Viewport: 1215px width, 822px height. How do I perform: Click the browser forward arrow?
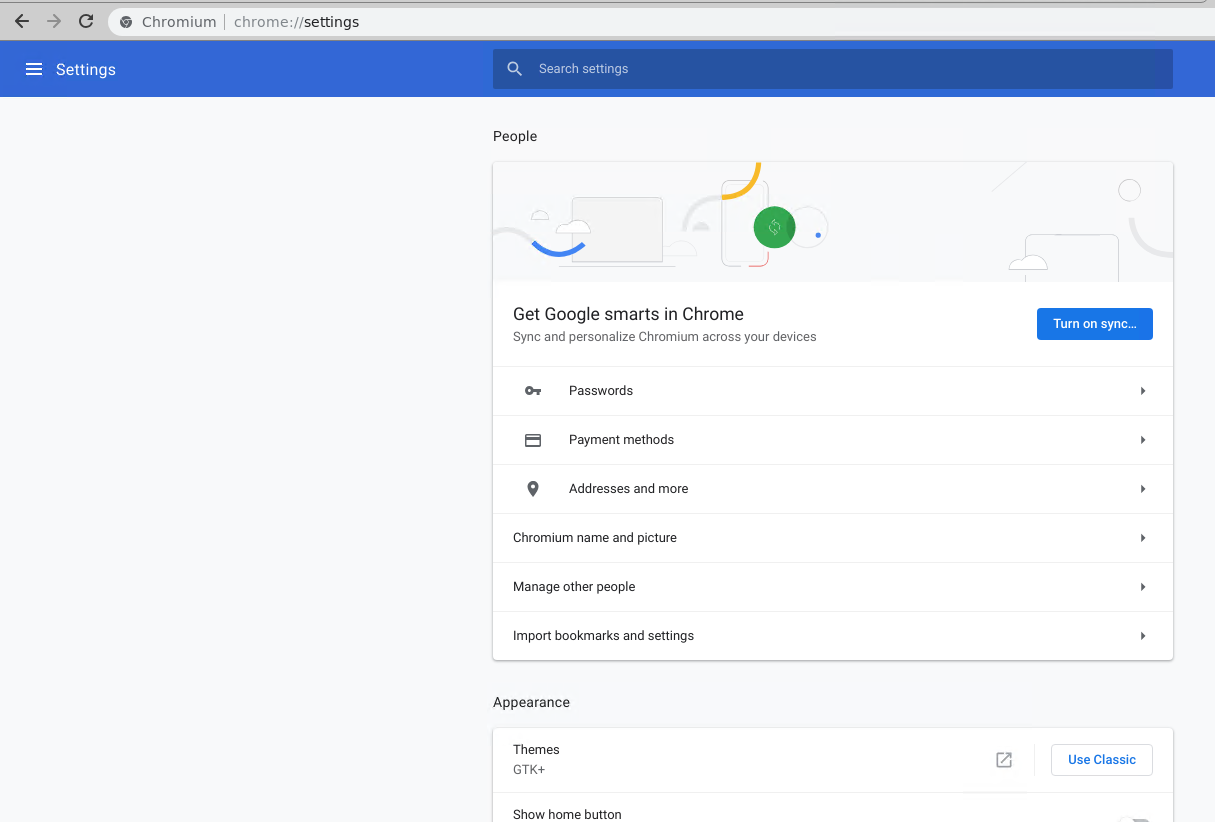(54, 21)
